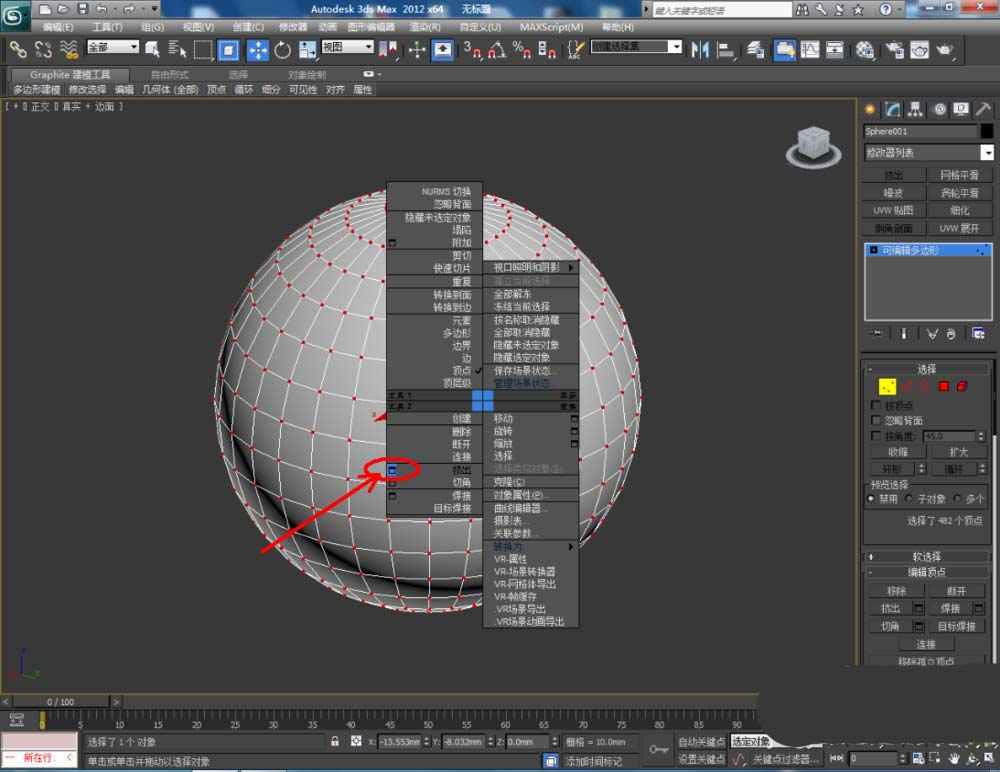This screenshot has width=1000, height=772.
Task: Toggle selection lock icon in status bar
Action: pos(335,742)
